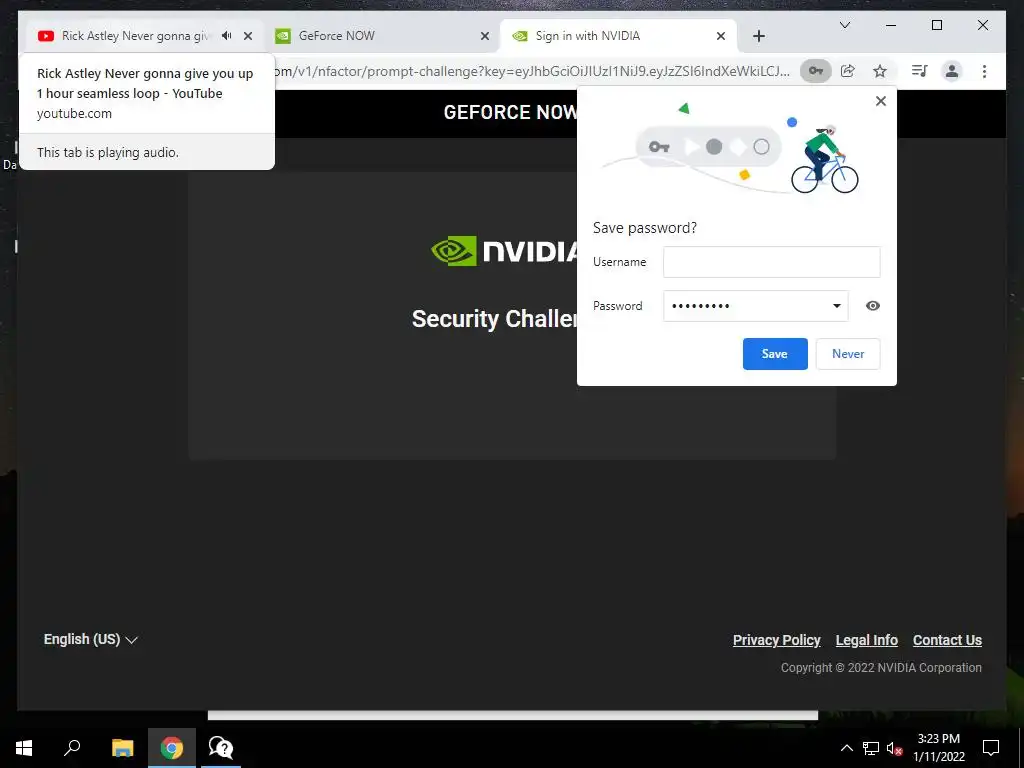Click the Username field
This screenshot has width=1024, height=768.
point(771,262)
